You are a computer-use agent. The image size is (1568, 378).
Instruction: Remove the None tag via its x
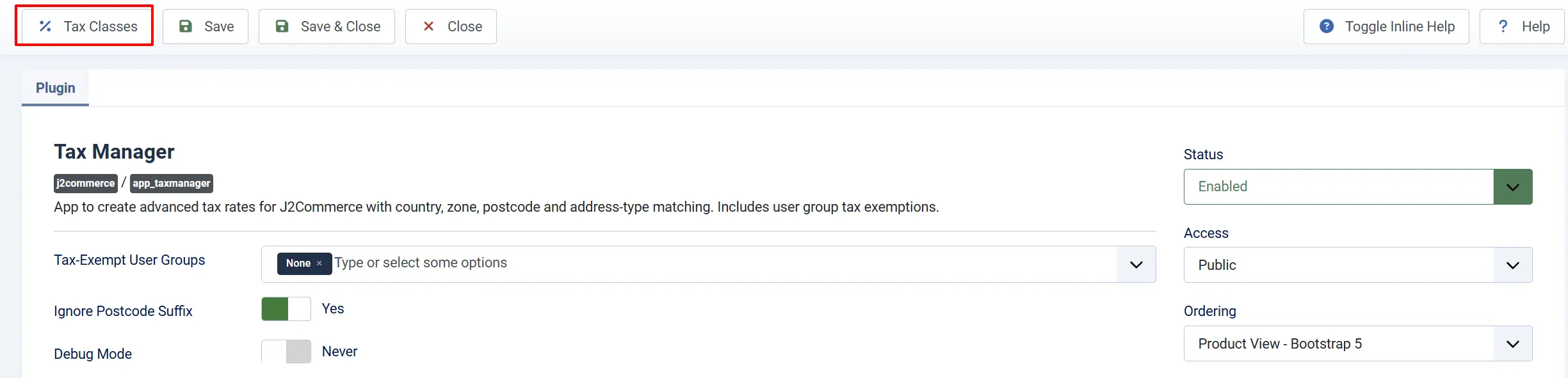tap(319, 264)
